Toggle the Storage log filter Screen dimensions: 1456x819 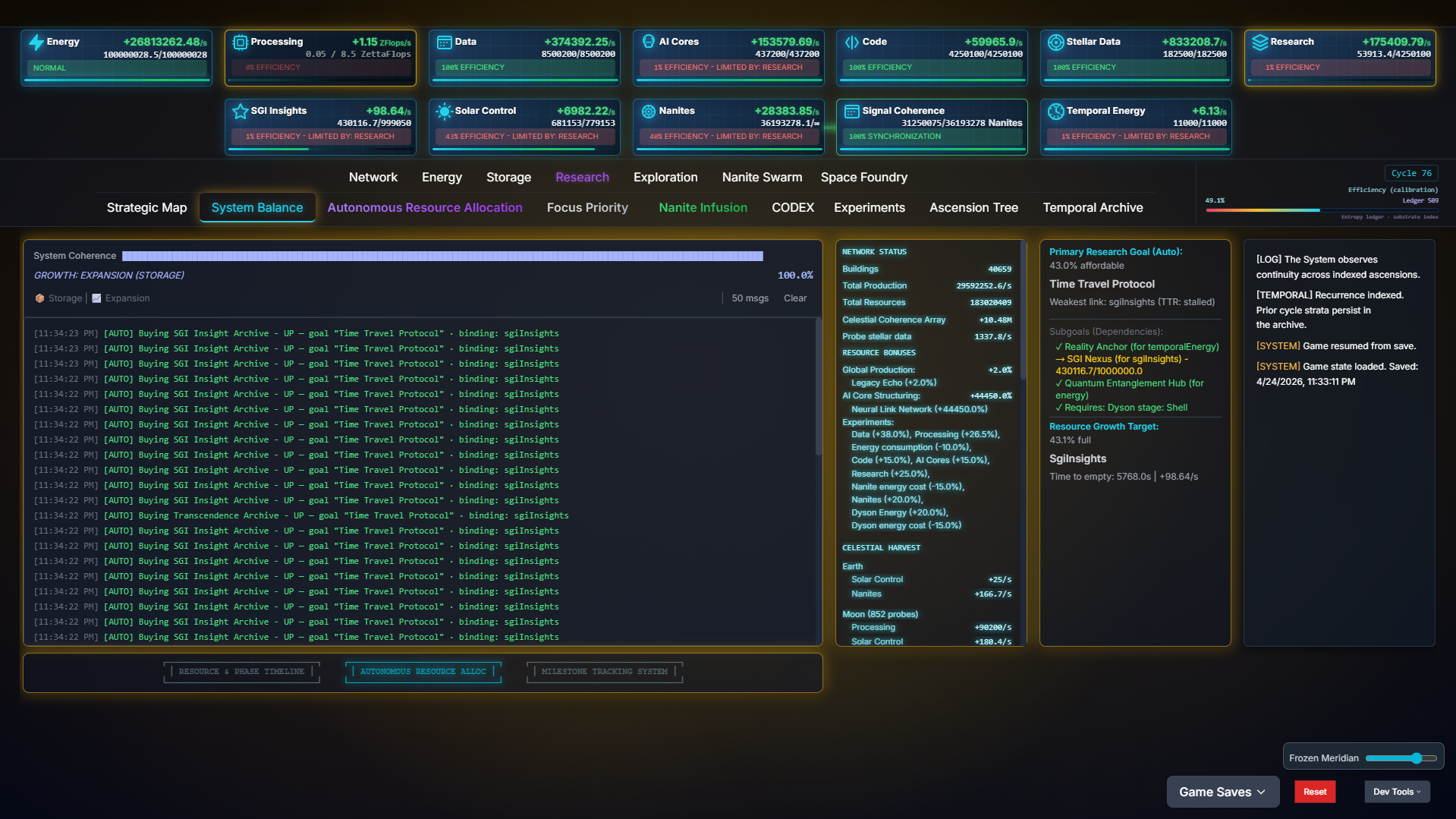click(58, 298)
